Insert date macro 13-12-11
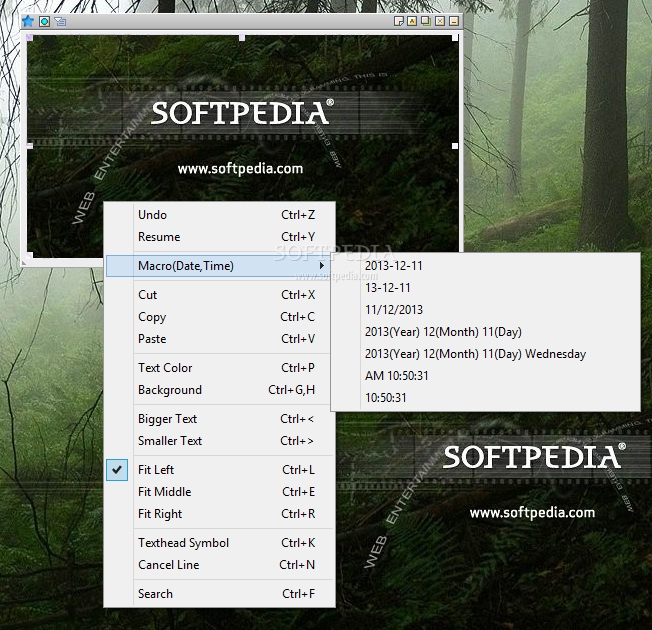Image resolution: width=652 pixels, height=630 pixels. (485, 288)
